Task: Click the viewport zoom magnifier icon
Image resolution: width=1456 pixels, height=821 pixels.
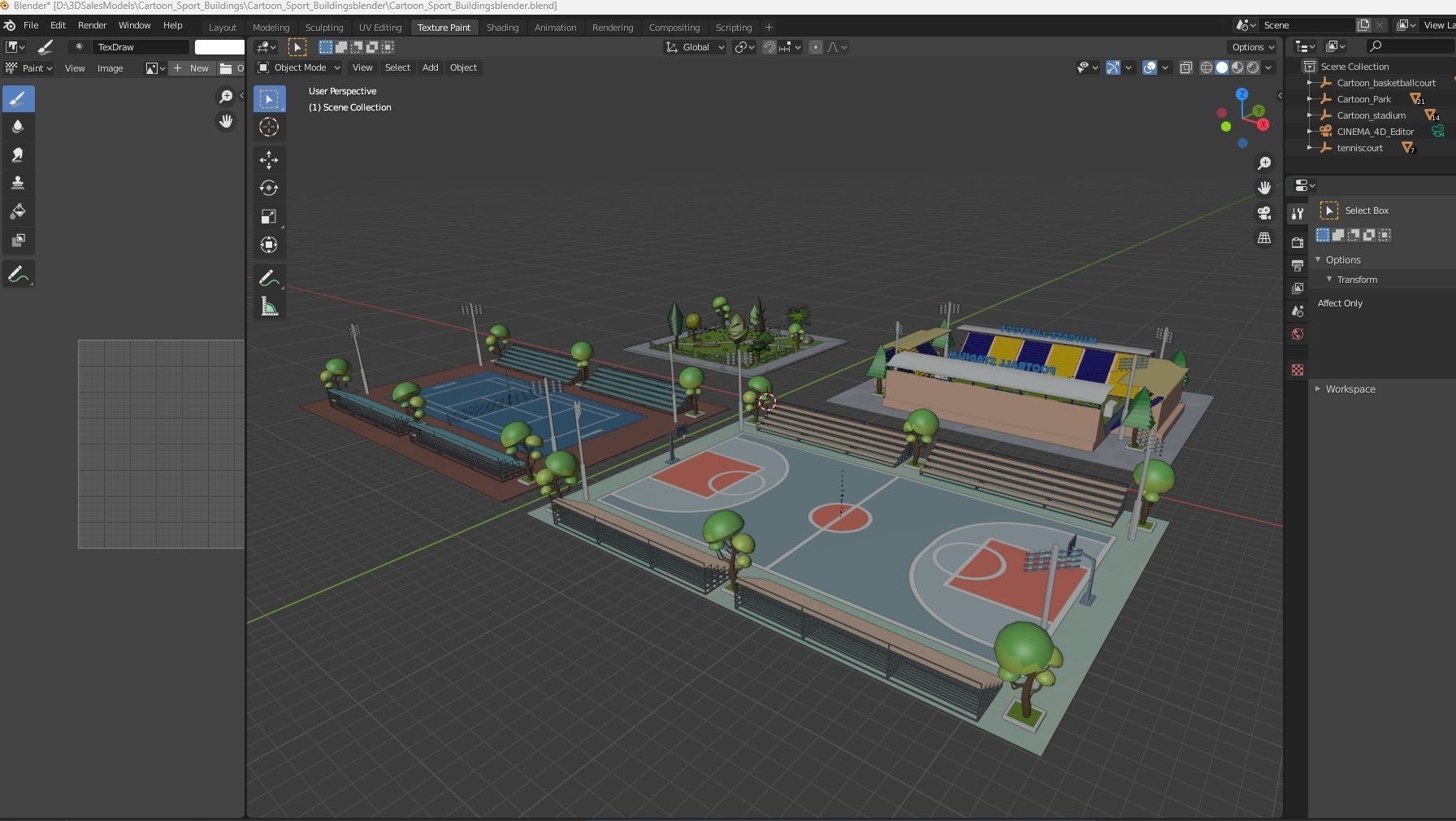Action: 1264,163
